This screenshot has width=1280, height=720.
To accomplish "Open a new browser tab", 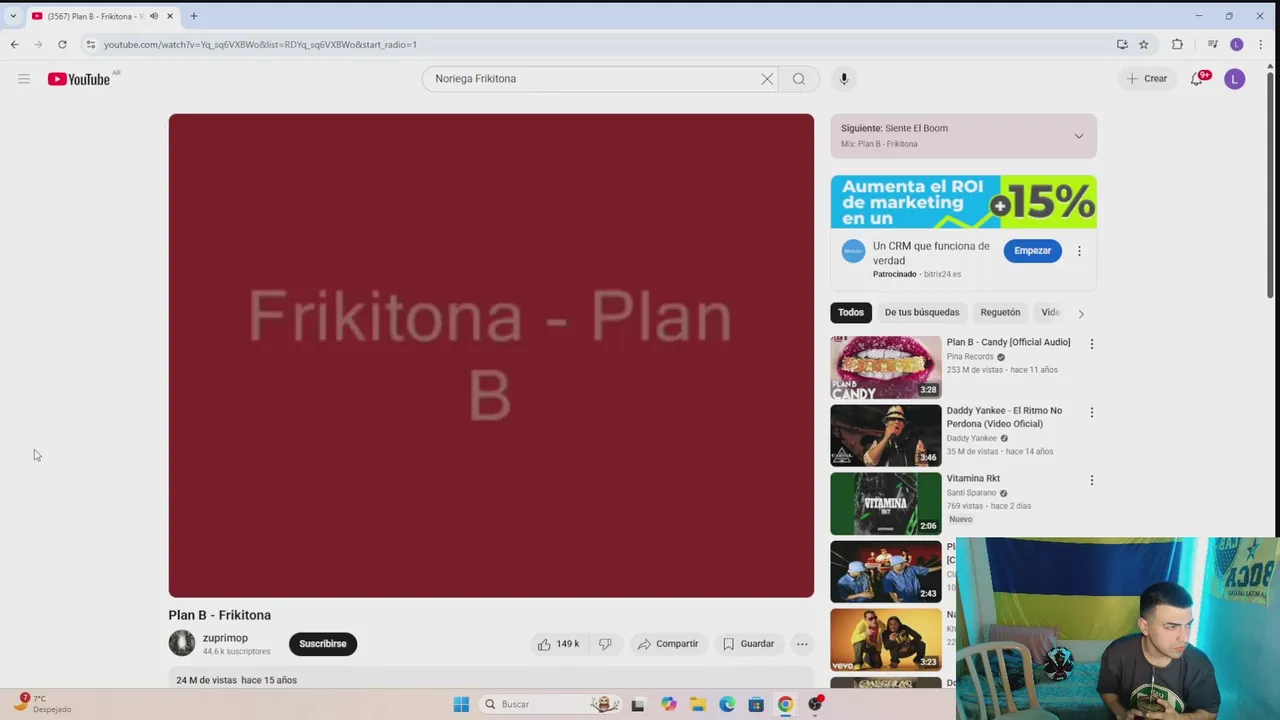I will pyautogui.click(x=194, y=16).
